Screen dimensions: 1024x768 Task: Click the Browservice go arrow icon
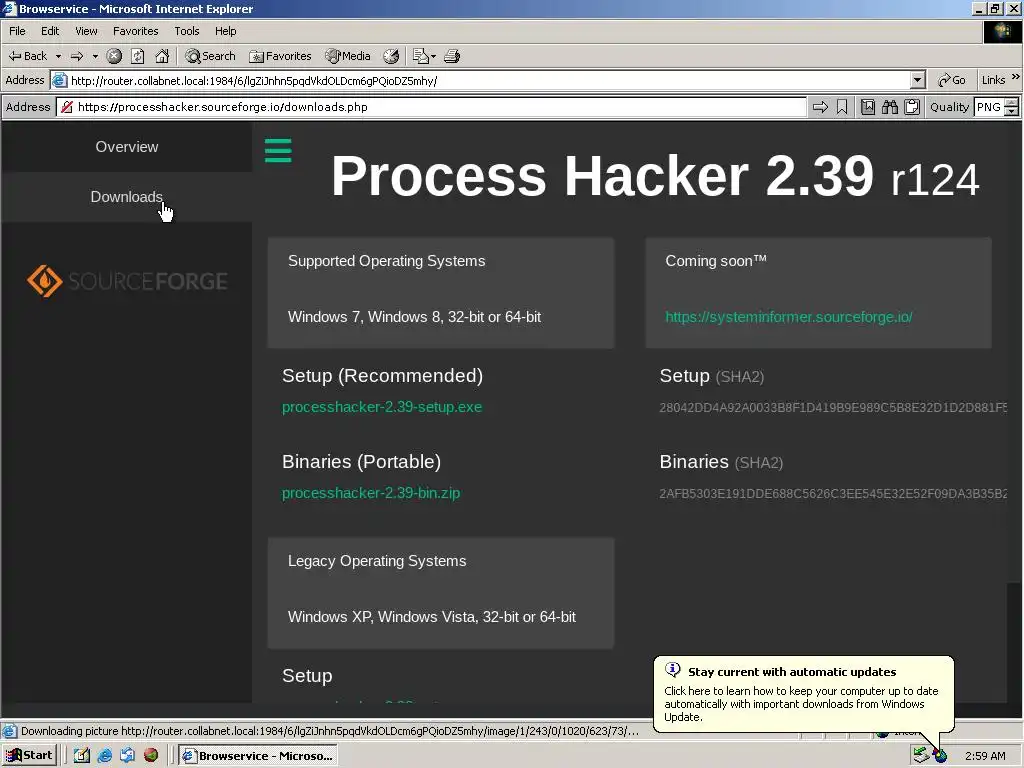[x=820, y=107]
